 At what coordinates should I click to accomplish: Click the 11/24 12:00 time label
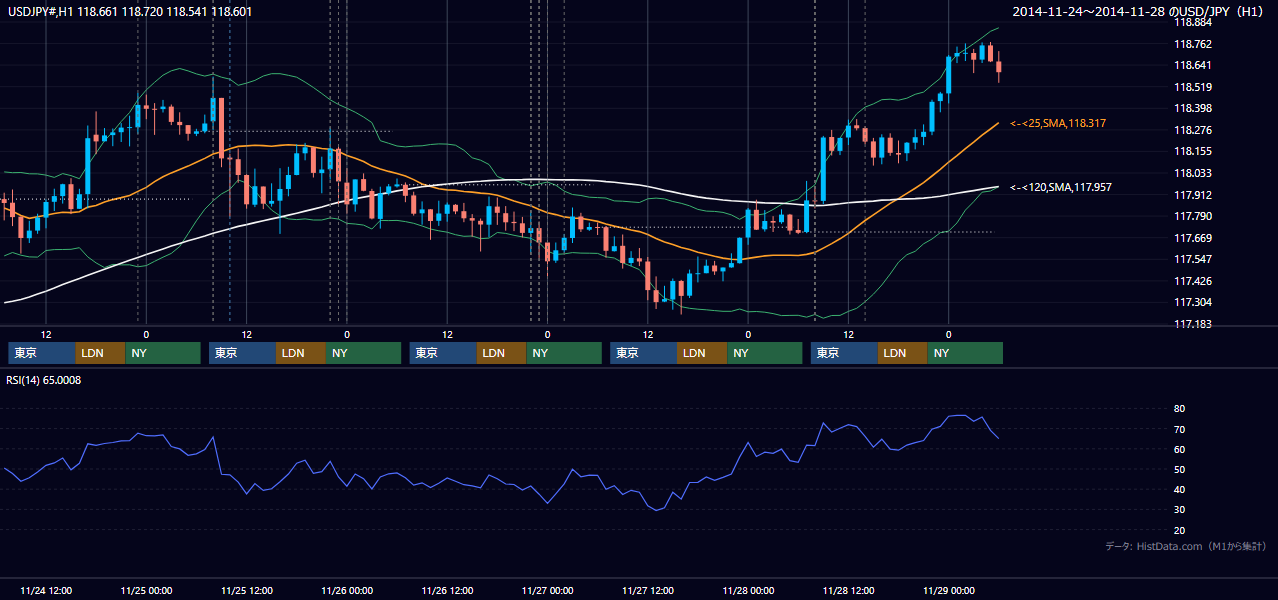(x=45, y=590)
